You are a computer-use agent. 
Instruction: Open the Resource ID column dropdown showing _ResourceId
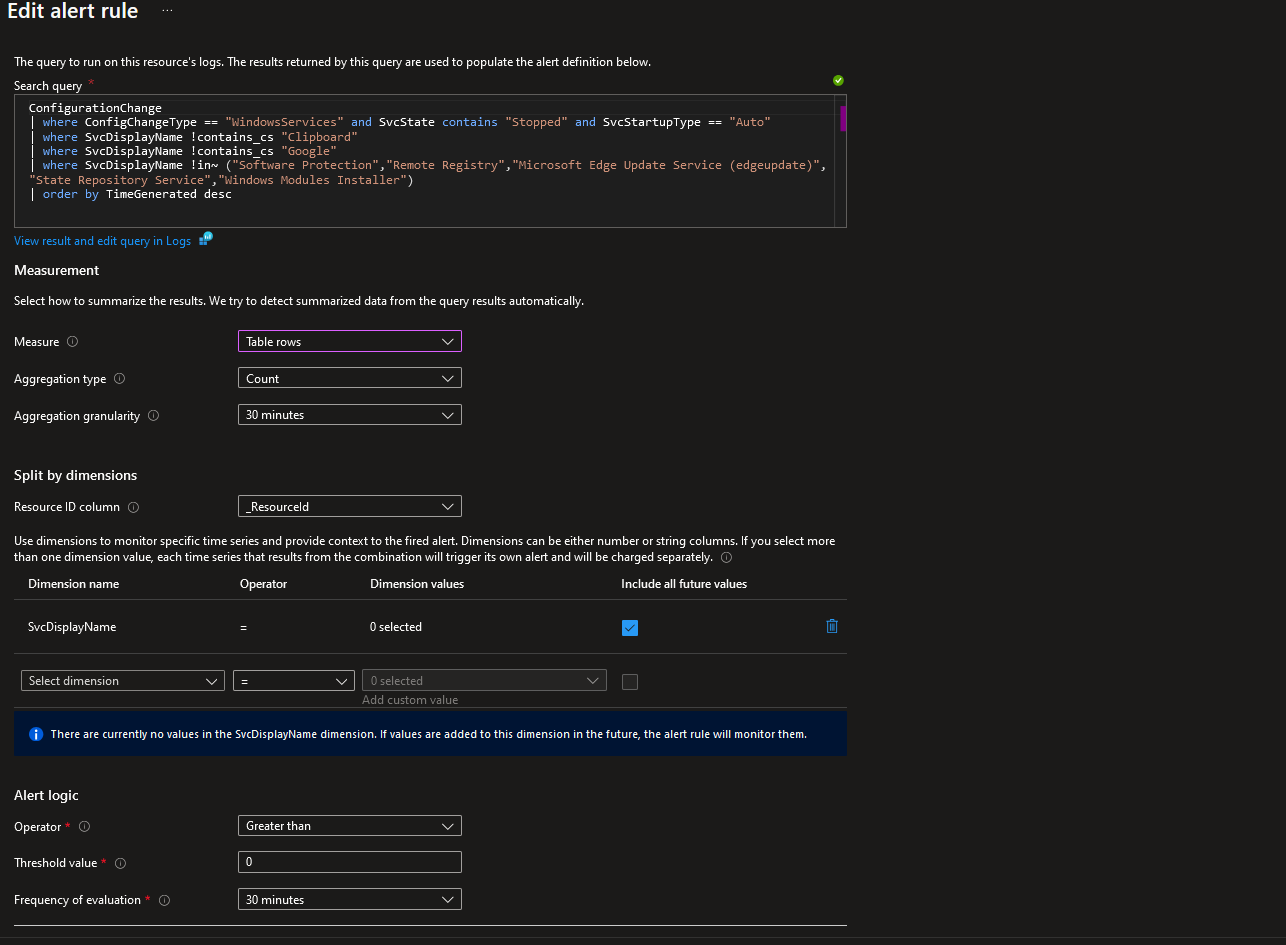click(x=350, y=506)
